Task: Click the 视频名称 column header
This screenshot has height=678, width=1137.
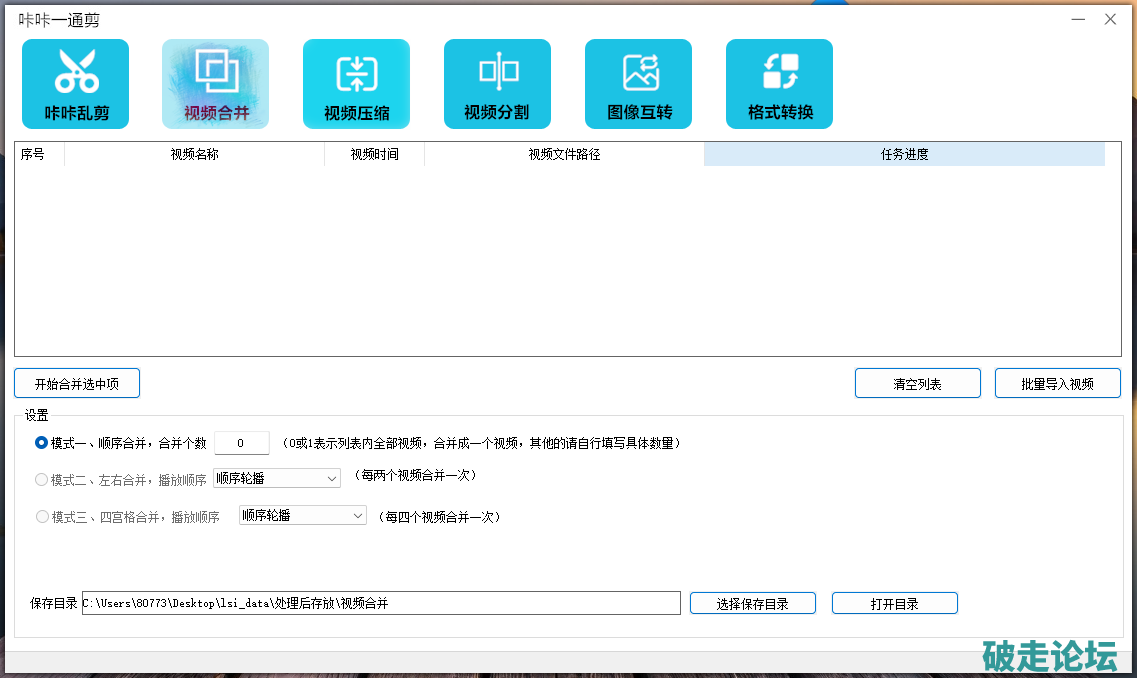Action: (194, 155)
